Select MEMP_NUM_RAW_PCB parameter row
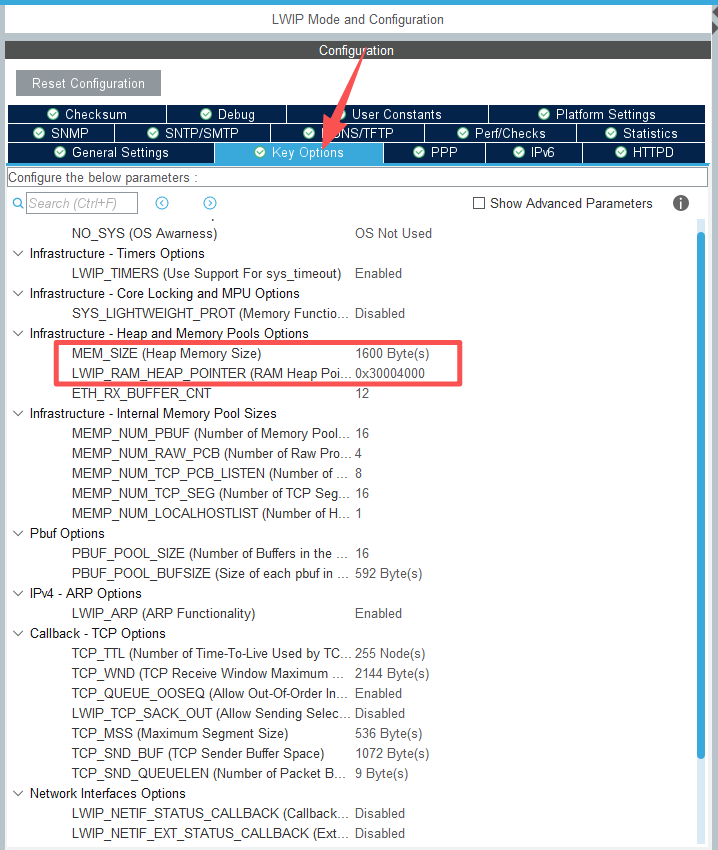Screen dimensions: 718x850 (x=217, y=453)
